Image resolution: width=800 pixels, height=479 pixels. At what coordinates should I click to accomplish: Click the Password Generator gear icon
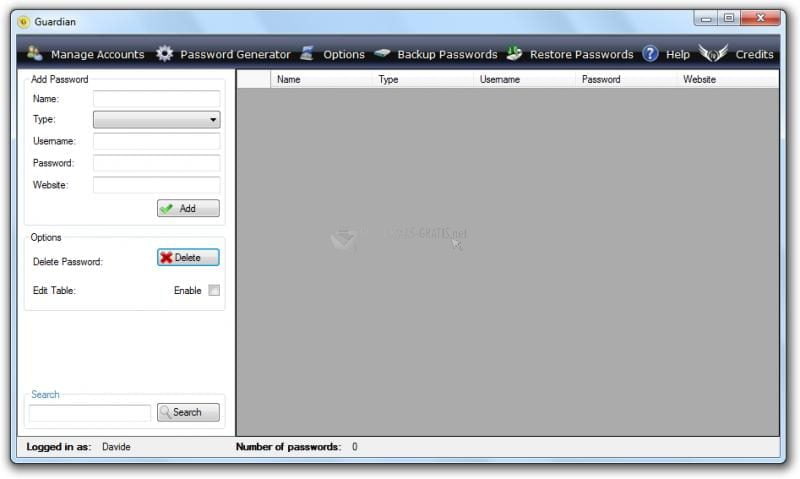click(x=164, y=54)
